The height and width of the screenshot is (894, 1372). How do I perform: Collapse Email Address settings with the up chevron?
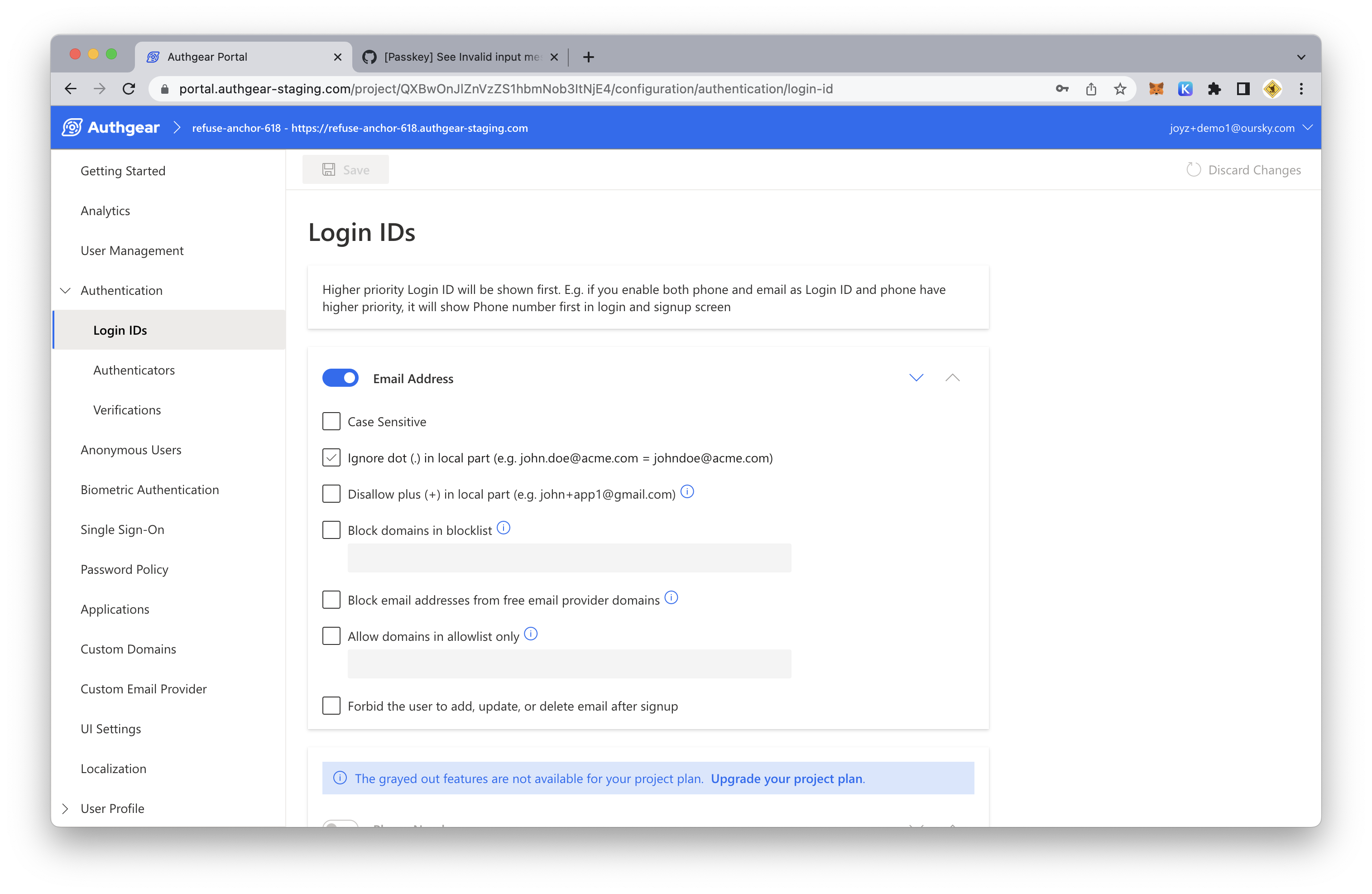pos(952,378)
